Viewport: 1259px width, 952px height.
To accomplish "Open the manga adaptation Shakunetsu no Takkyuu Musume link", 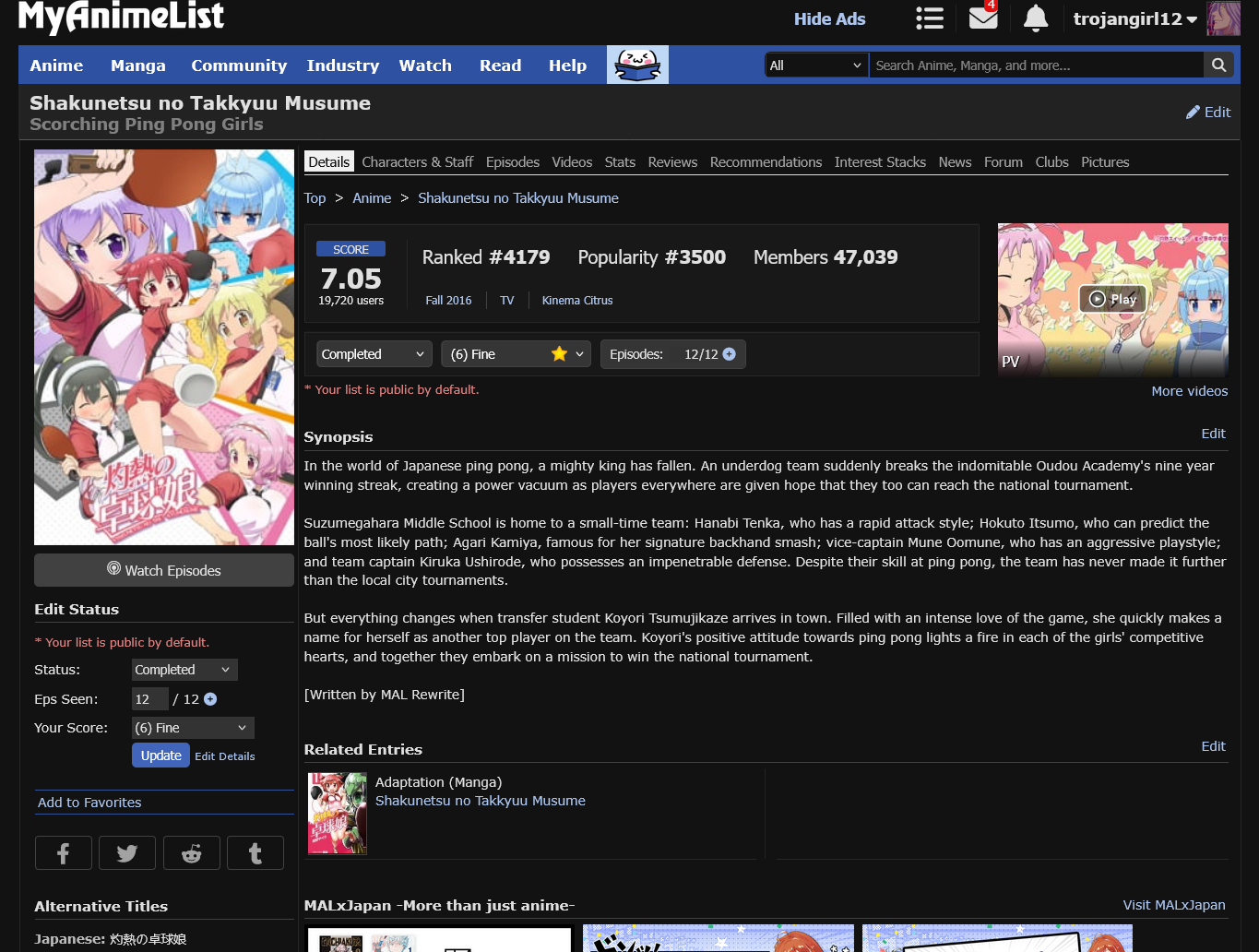I will pyautogui.click(x=481, y=801).
